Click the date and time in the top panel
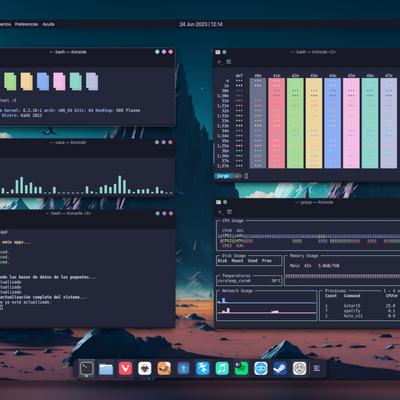The width and height of the screenshot is (400, 400). (201, 24)
